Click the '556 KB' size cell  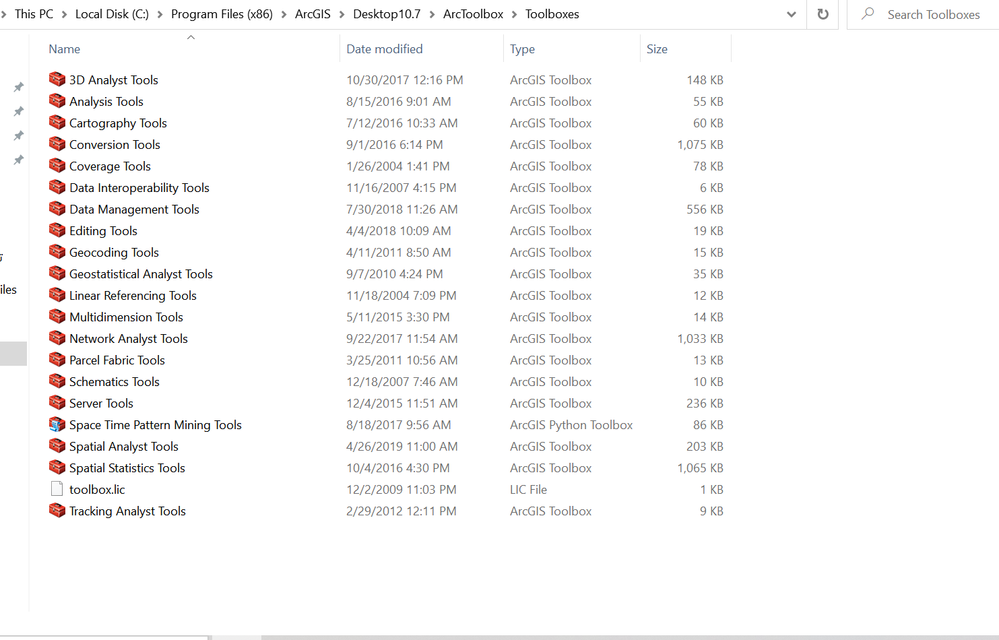705,209
